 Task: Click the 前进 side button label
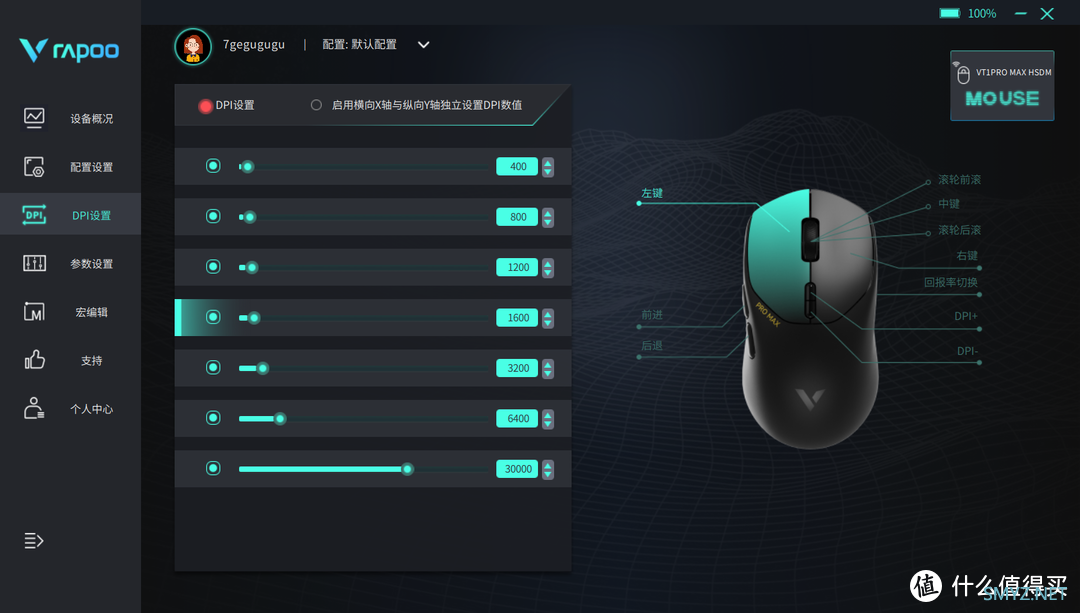click(x=652, y=315)
